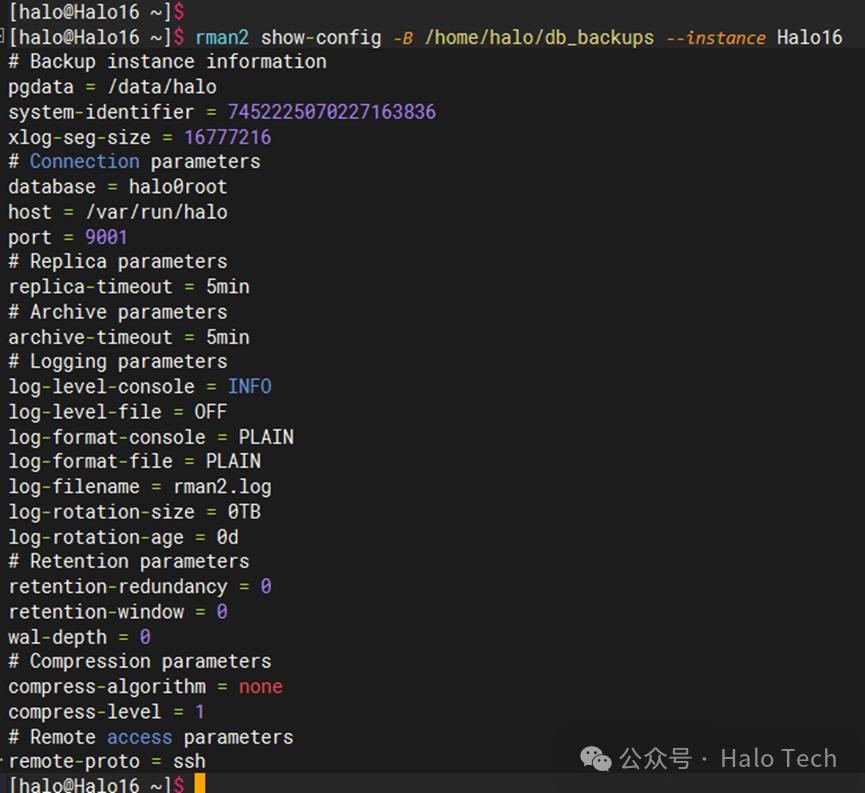Click the host value "/var/run/halo"

coord(157,212)
